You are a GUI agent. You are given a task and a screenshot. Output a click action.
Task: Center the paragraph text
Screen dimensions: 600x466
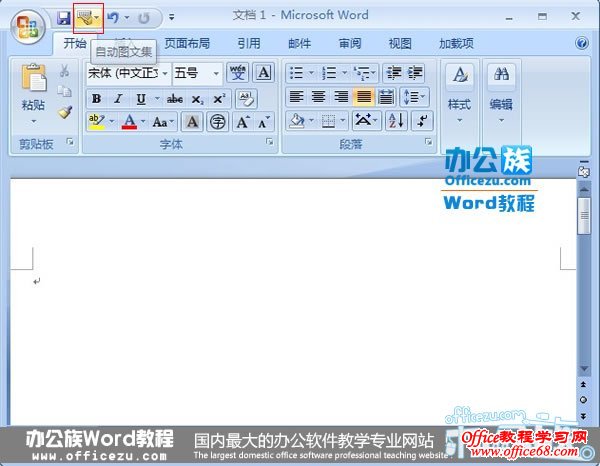(319, 97)
